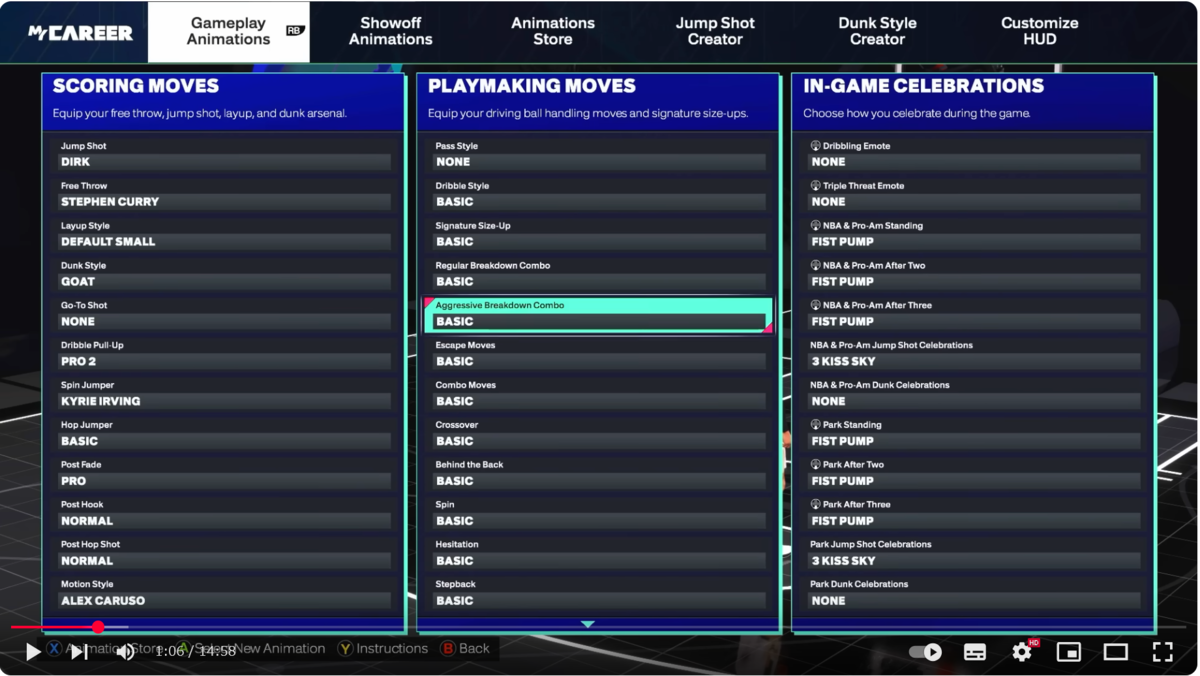This screenshot has height=676, width=1200.
Task: Open Dunk Style Creator tab
Action: pyautogui.click(x=877, y=31)
